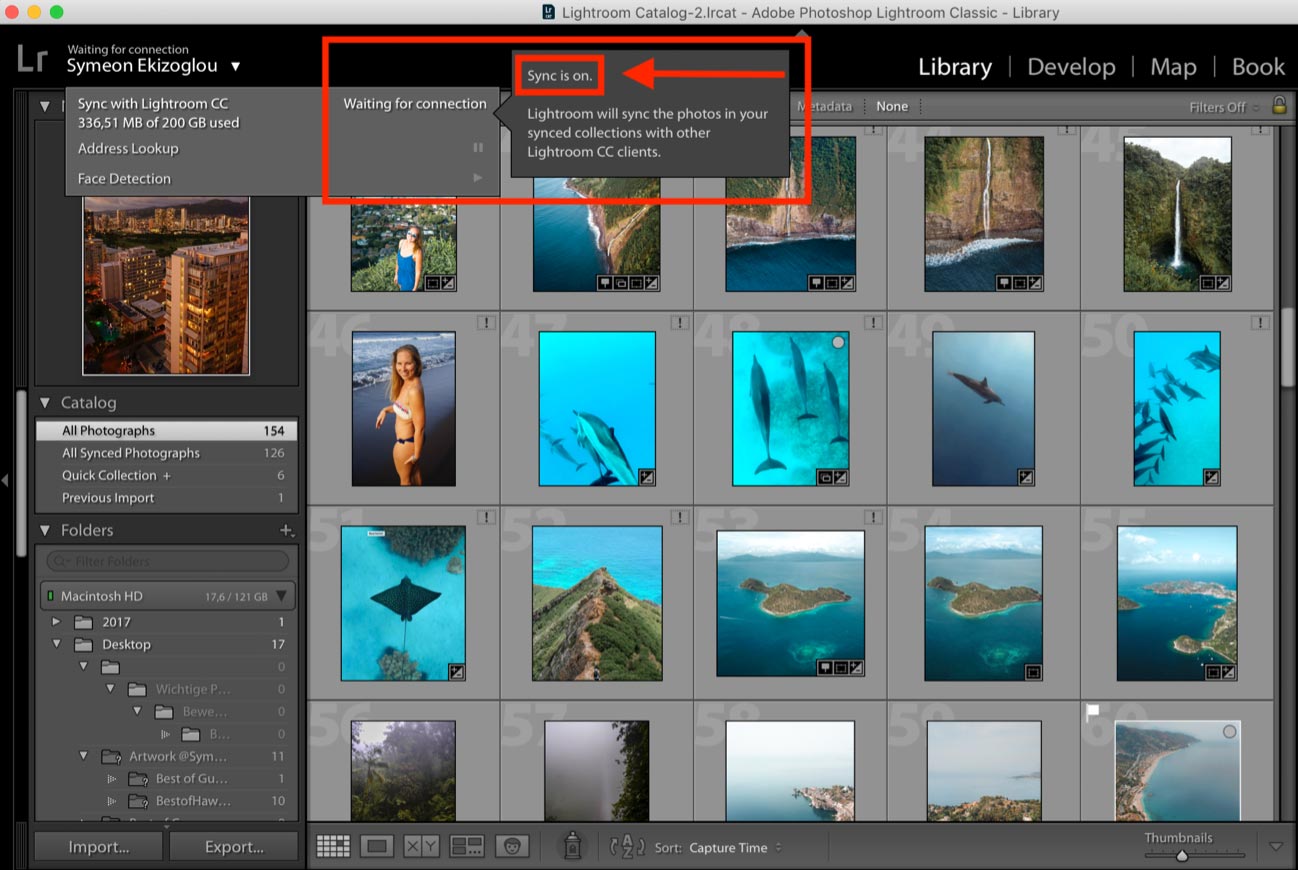Viewport: 1298px width, 870px height.
Task: Switch to the Develop module
Action: [x=1071, y=67]
